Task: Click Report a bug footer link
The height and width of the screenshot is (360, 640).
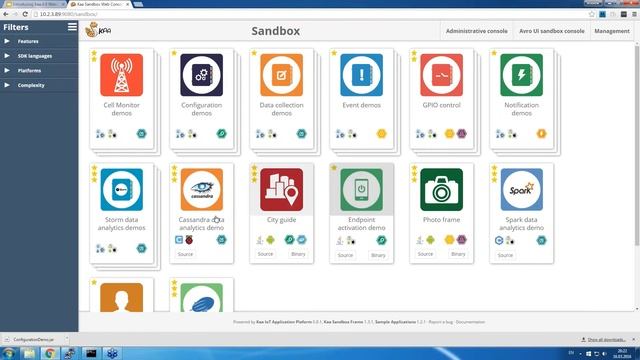Action: 440,322
